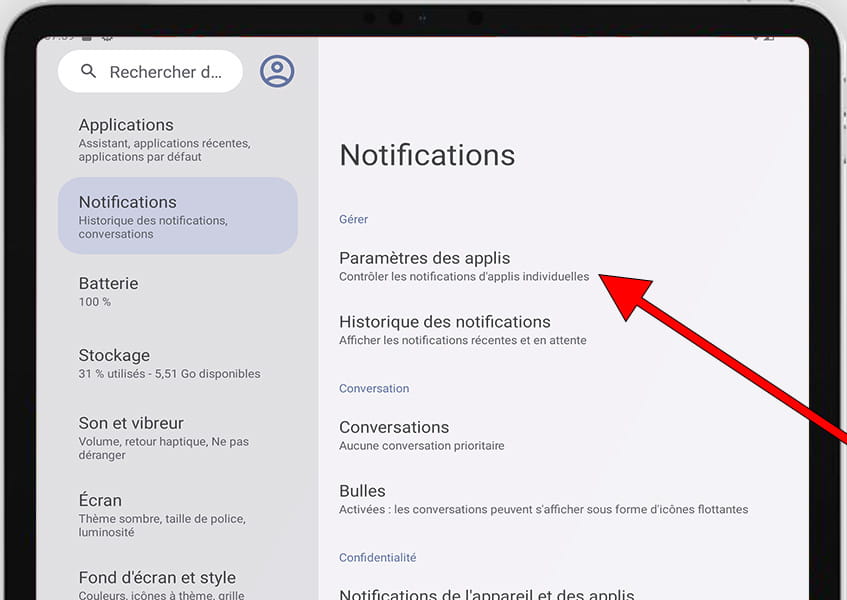Select the Notifications category in sidebar

(178, 216)
